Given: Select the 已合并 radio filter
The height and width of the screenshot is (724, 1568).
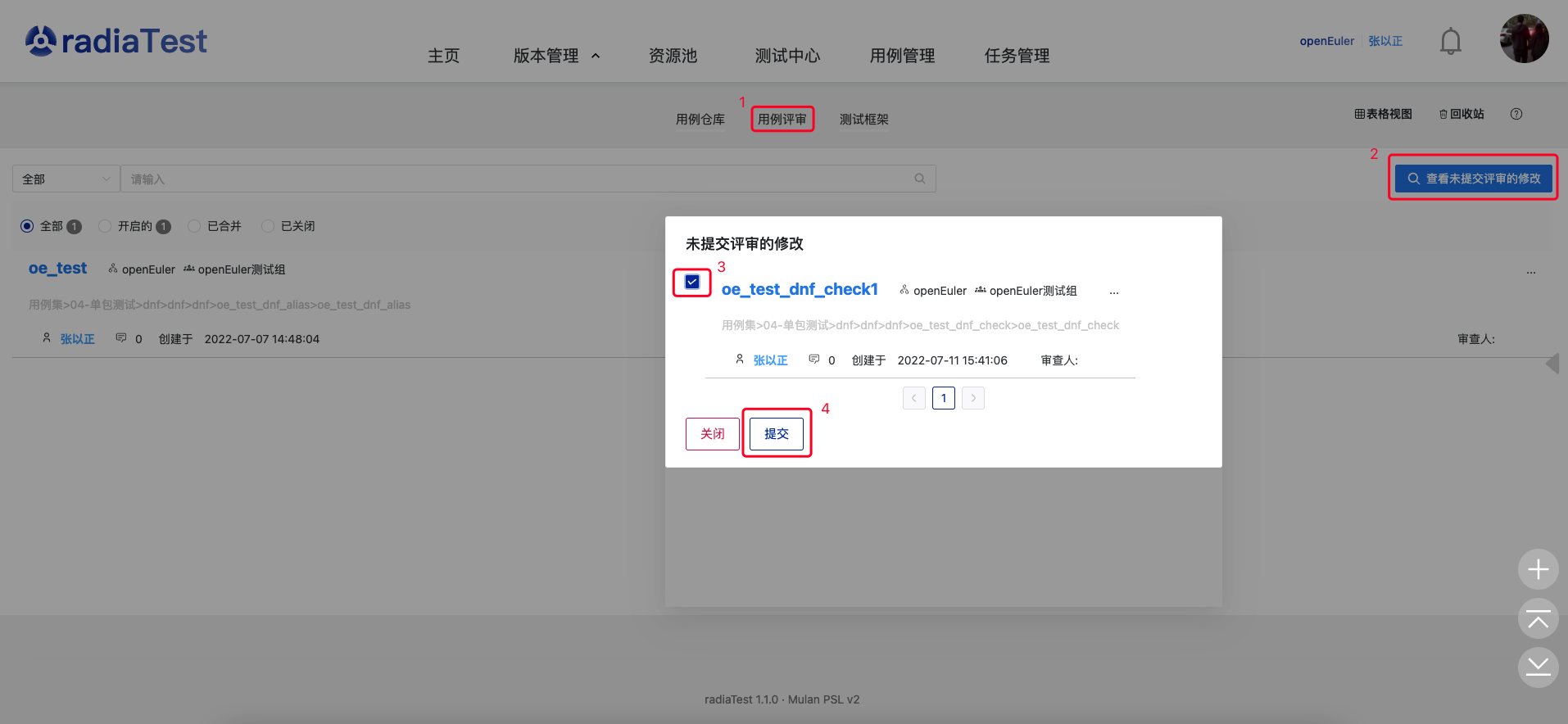Looking at the screenshot, I should 194,226.
